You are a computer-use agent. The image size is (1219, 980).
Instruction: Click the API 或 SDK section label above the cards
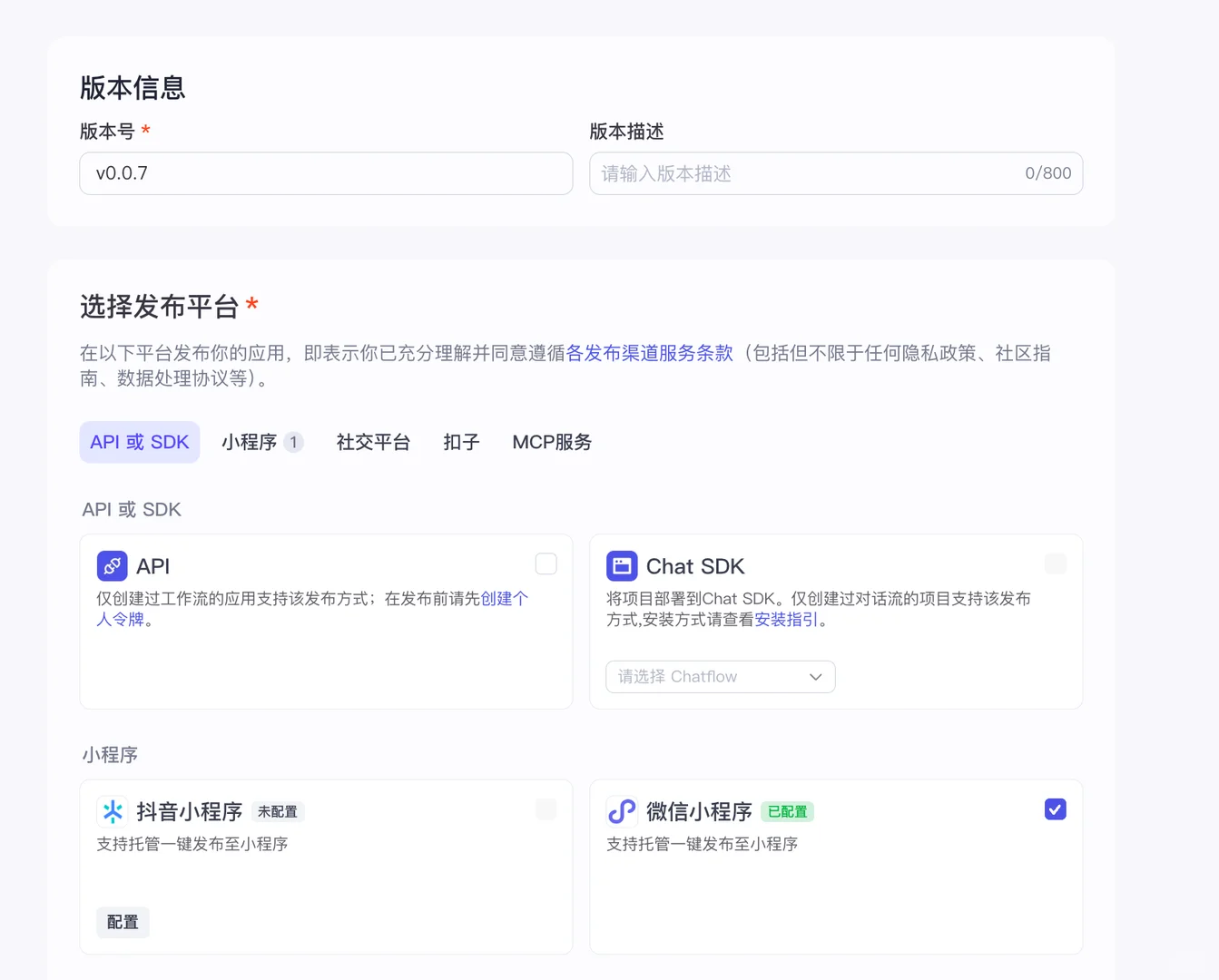coord(132,510)
